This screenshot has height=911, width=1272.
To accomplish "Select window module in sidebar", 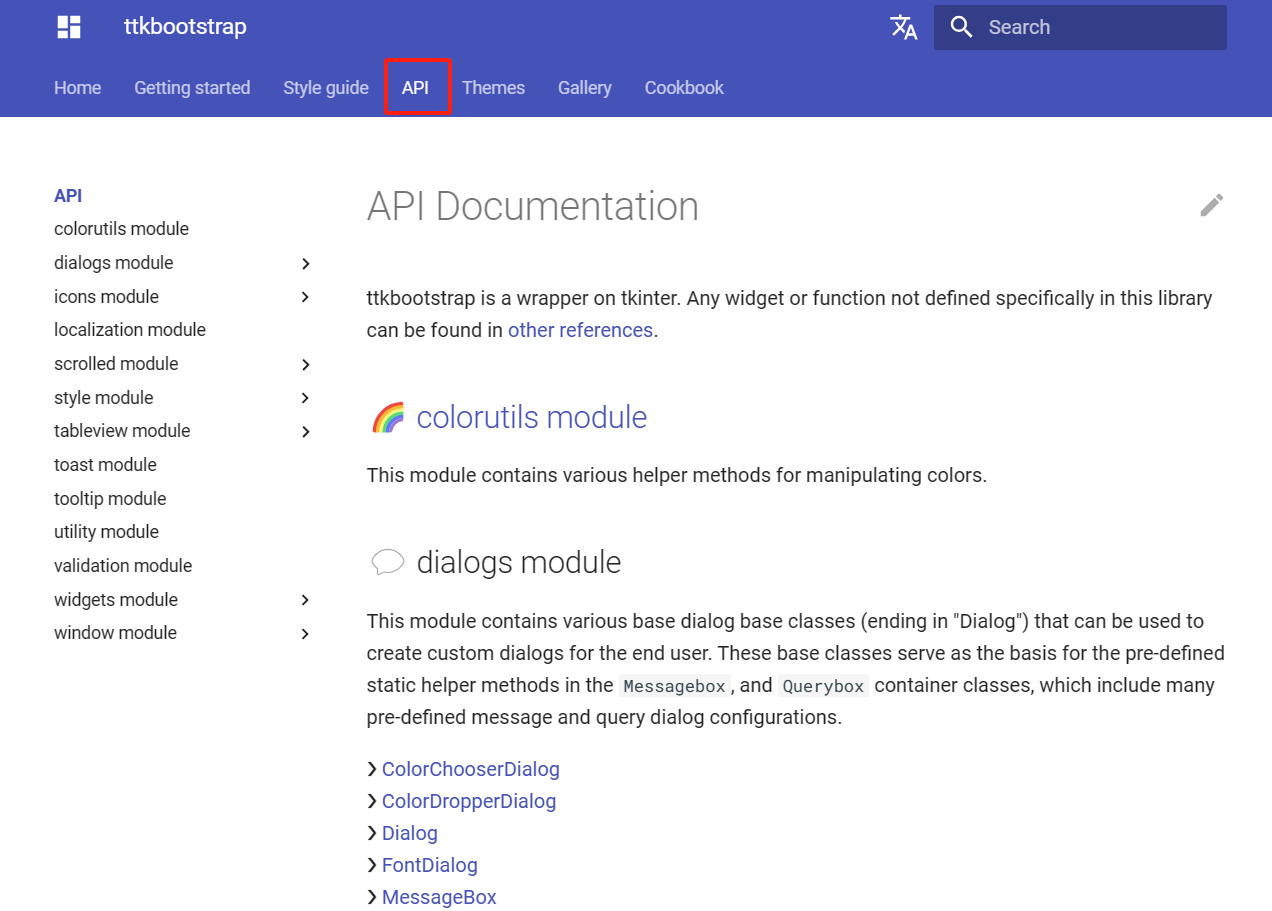I will tap(115, 633).
